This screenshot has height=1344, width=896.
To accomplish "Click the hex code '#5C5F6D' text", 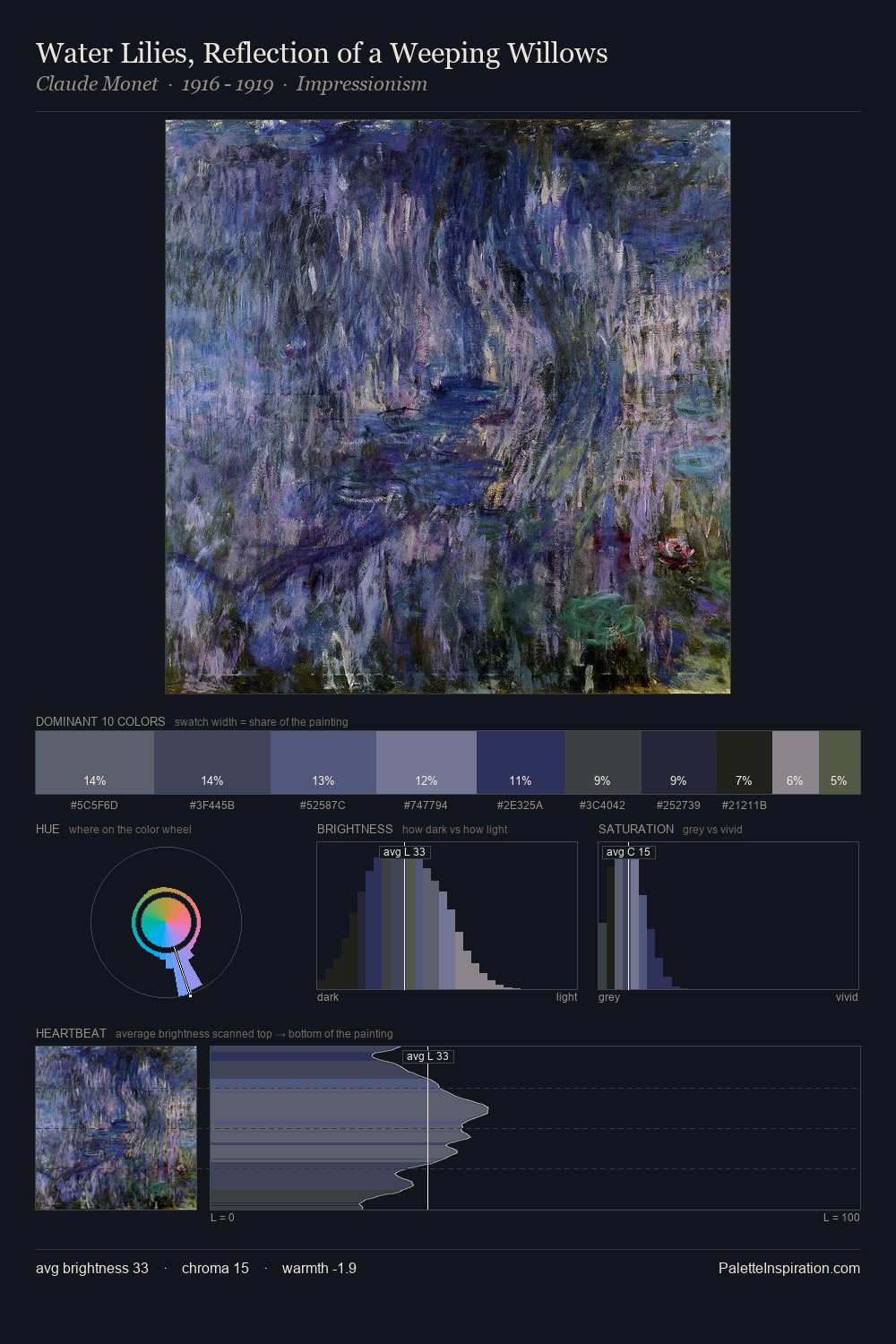I will coord(94,805).
